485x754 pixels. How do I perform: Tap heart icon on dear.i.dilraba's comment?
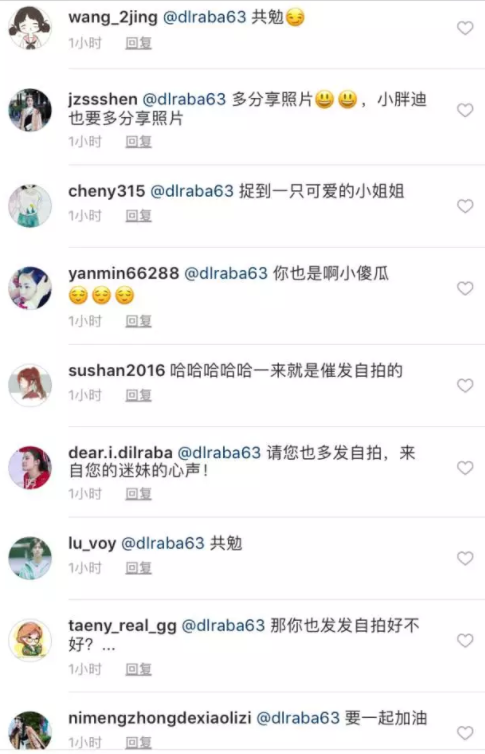(x=465, y=467)
